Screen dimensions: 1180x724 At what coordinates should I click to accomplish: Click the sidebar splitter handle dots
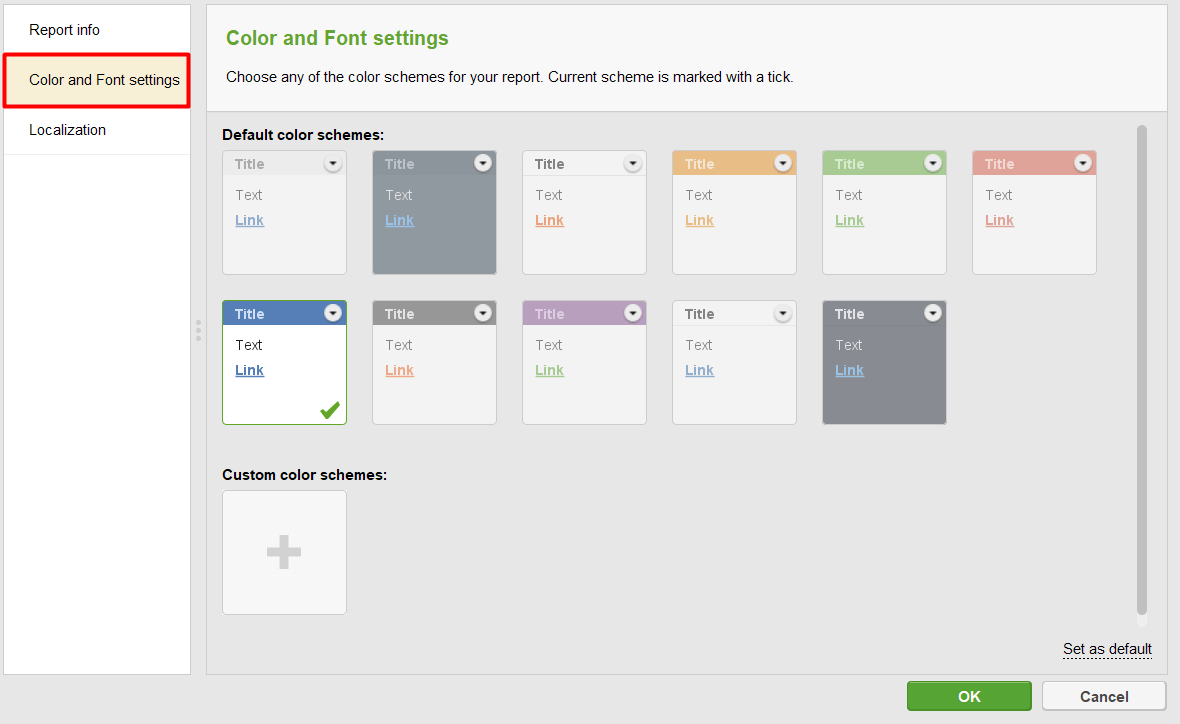[198, 330]
